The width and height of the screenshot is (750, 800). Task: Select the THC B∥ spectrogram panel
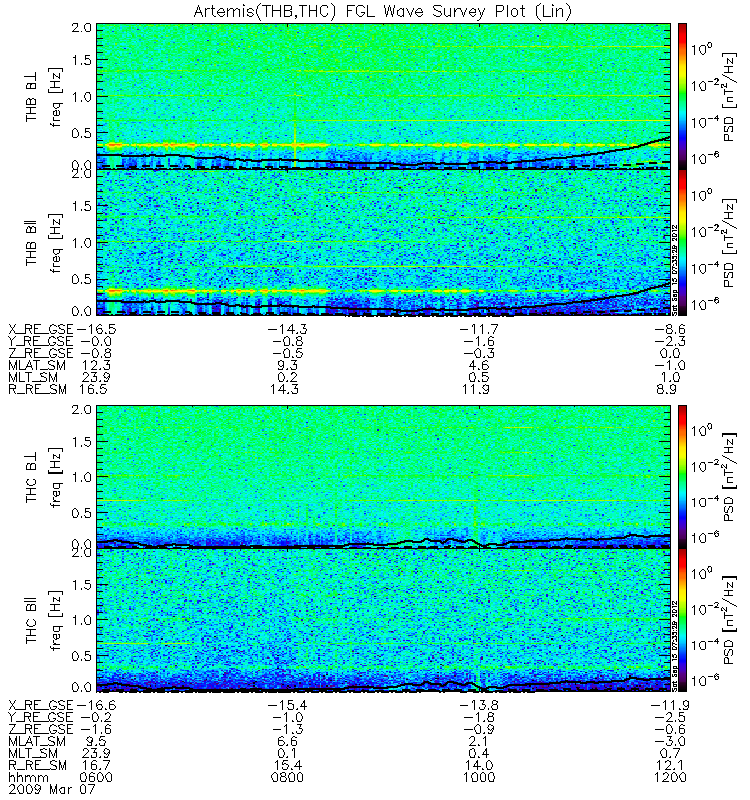pyautogui.click(x=383, y=620)
